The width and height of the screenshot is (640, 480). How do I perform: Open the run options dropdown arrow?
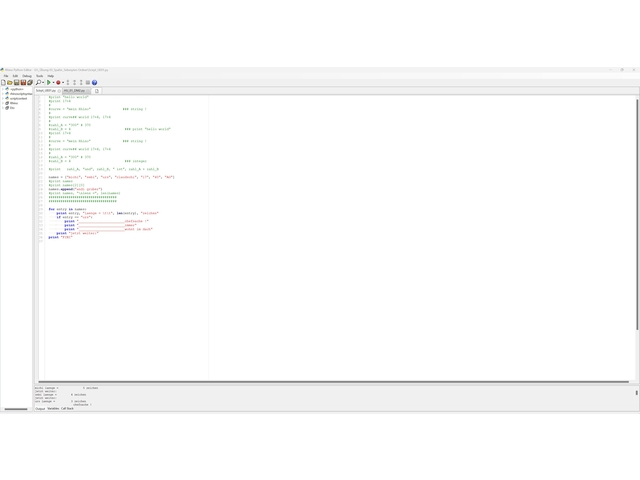click(53, 82)
